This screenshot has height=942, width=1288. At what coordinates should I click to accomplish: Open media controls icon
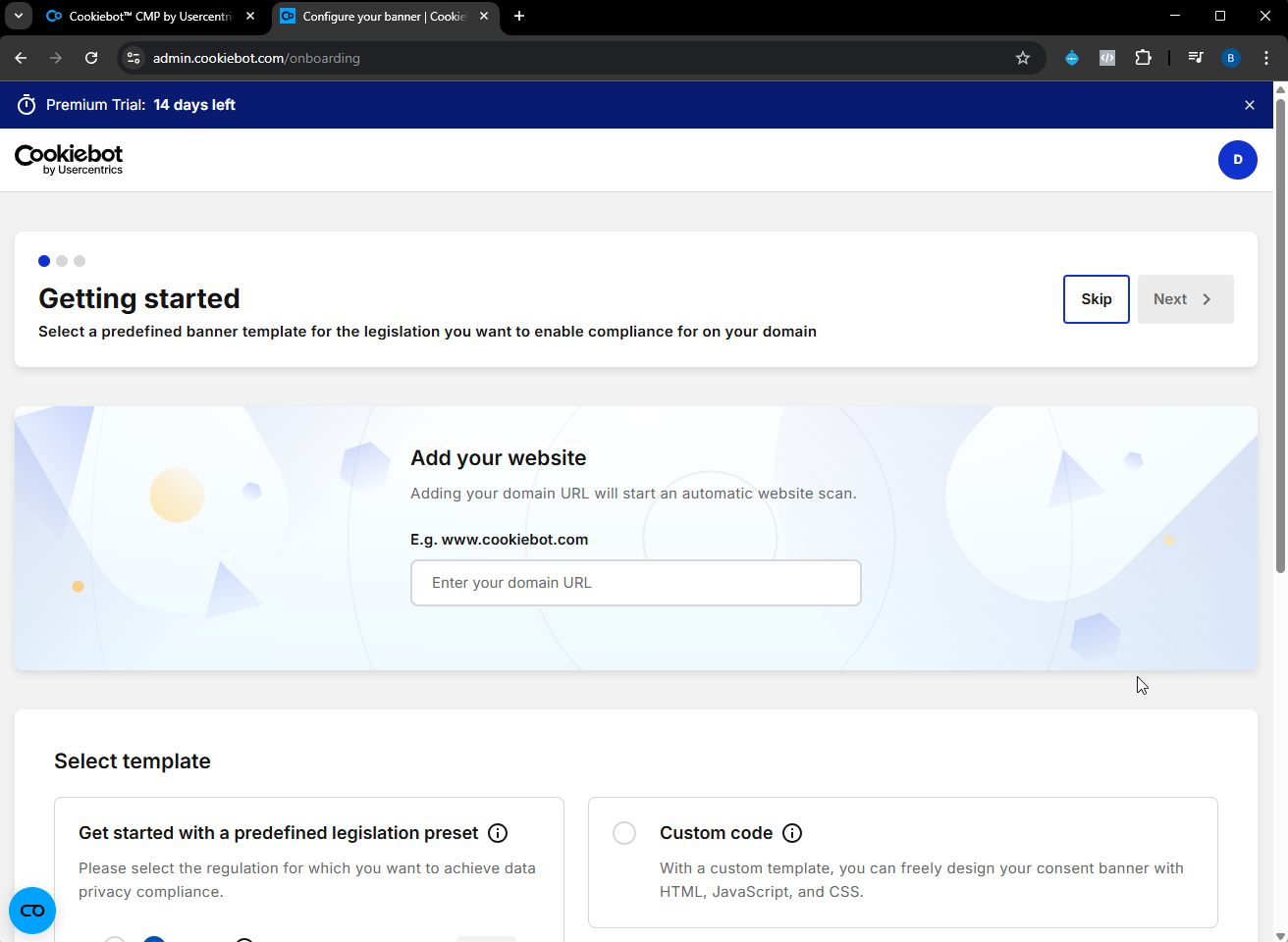[1195, 58]
